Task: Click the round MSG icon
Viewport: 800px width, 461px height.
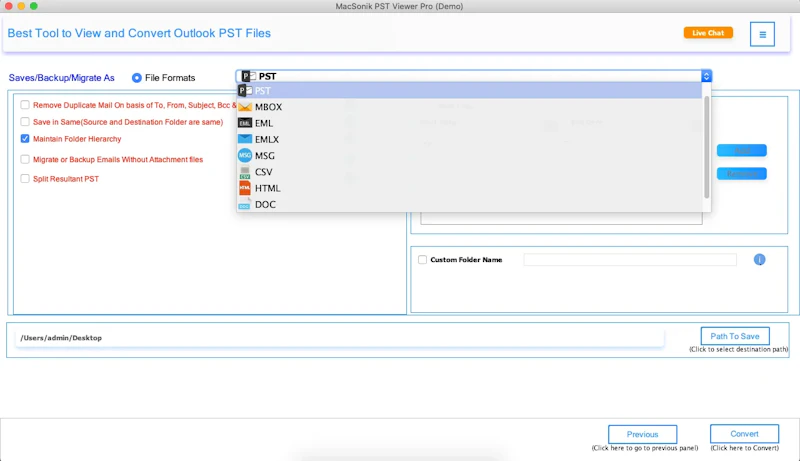Action: pyautogui.click(x=245, y=156)
